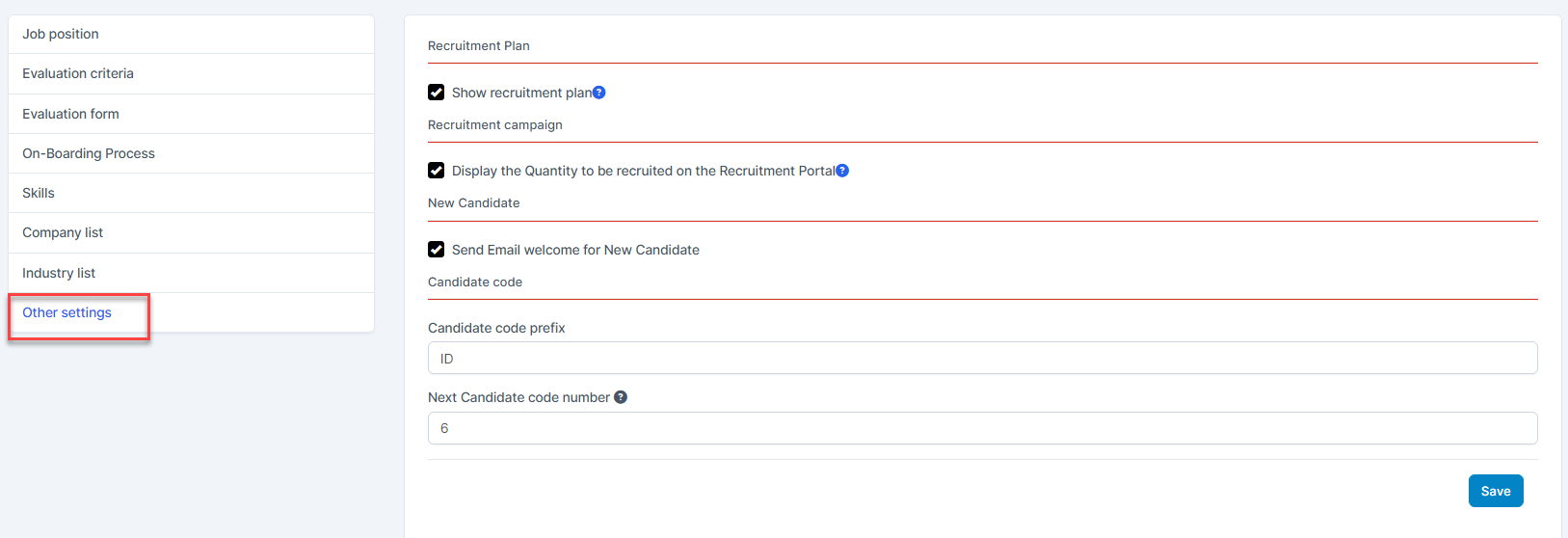Click the Other settings menu item
Viewport: 1568px width, 538px height.
coord(67,312)
